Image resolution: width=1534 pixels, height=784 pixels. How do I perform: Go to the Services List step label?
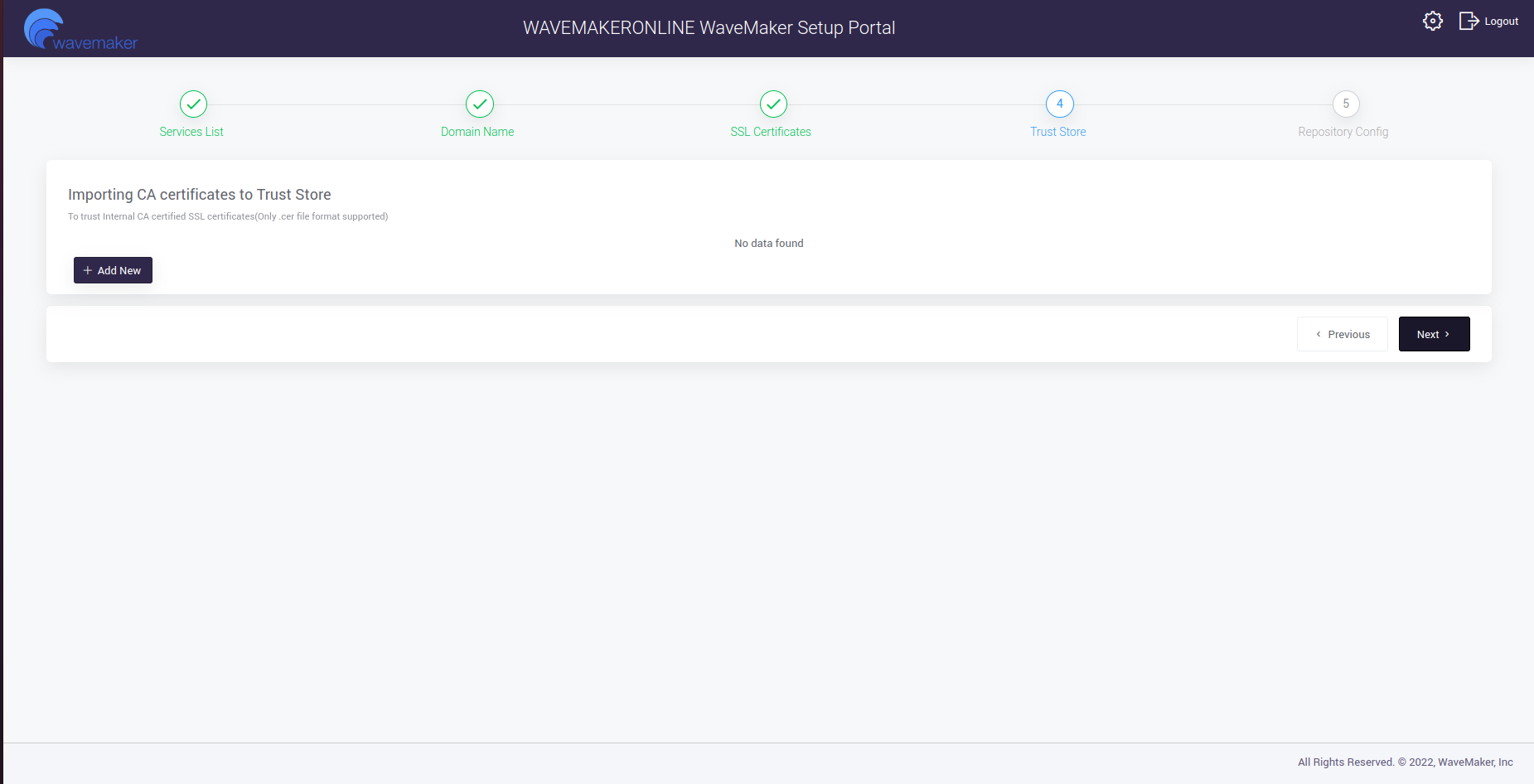(191, 132)
